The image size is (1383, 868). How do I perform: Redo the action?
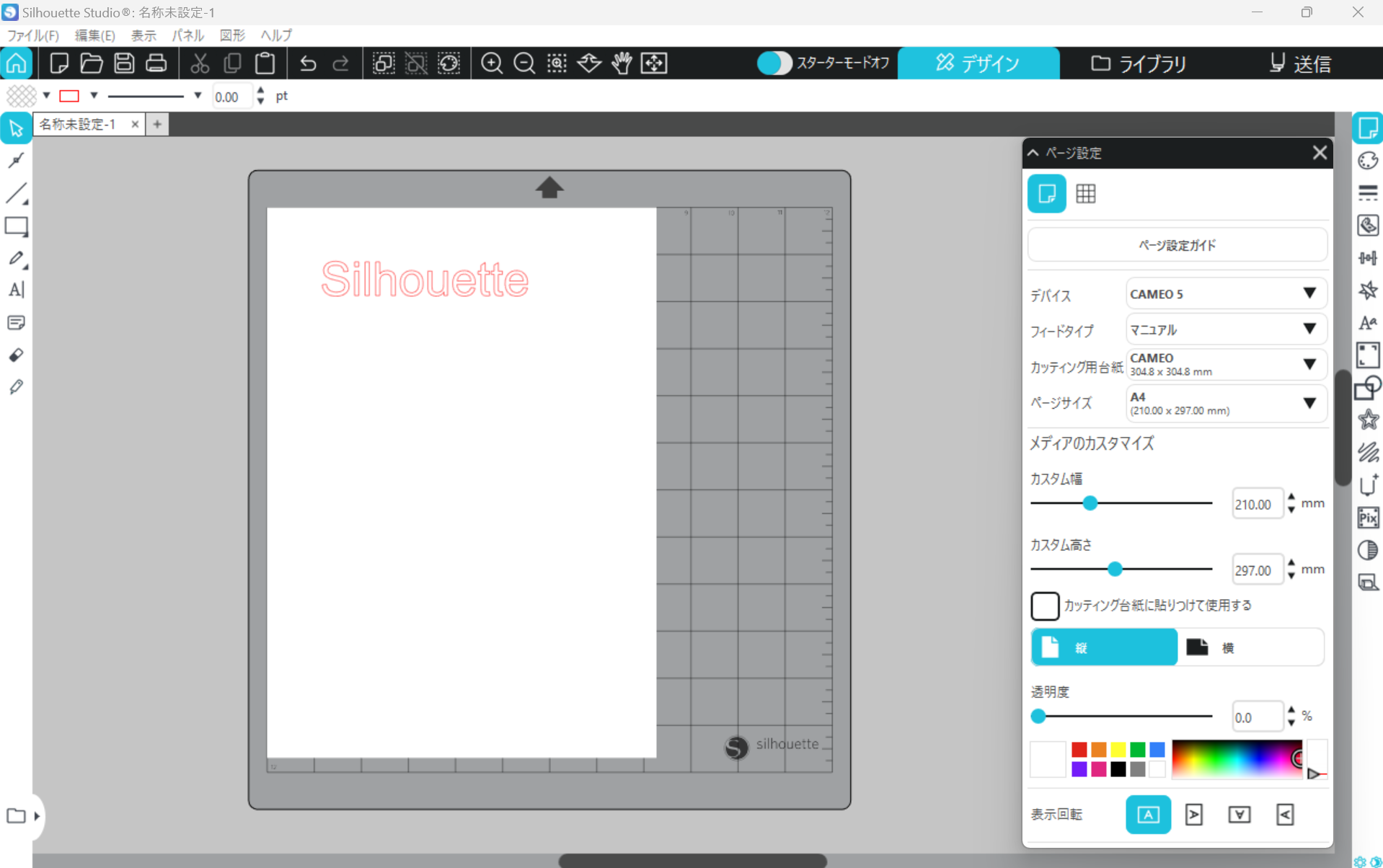tap(340, 63)
